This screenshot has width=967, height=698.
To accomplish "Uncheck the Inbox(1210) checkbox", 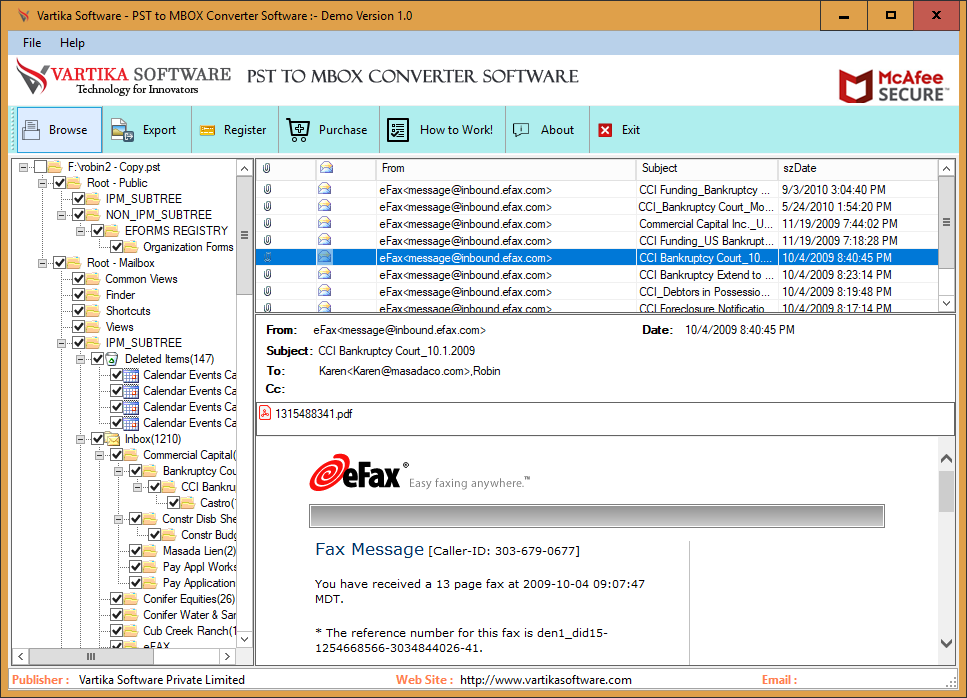I will pos(98,439).
